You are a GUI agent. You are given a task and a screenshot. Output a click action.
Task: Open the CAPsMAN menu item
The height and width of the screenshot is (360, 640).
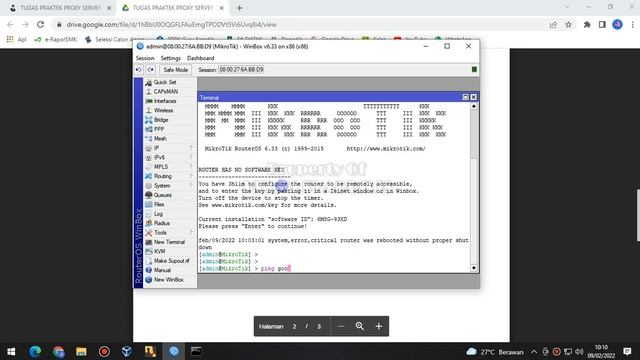[x=165, y=91]
